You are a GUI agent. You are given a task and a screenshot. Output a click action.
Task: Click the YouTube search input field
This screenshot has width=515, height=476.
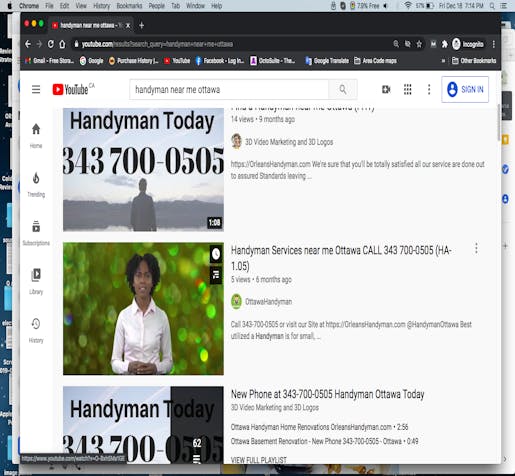tap(229, 89)
